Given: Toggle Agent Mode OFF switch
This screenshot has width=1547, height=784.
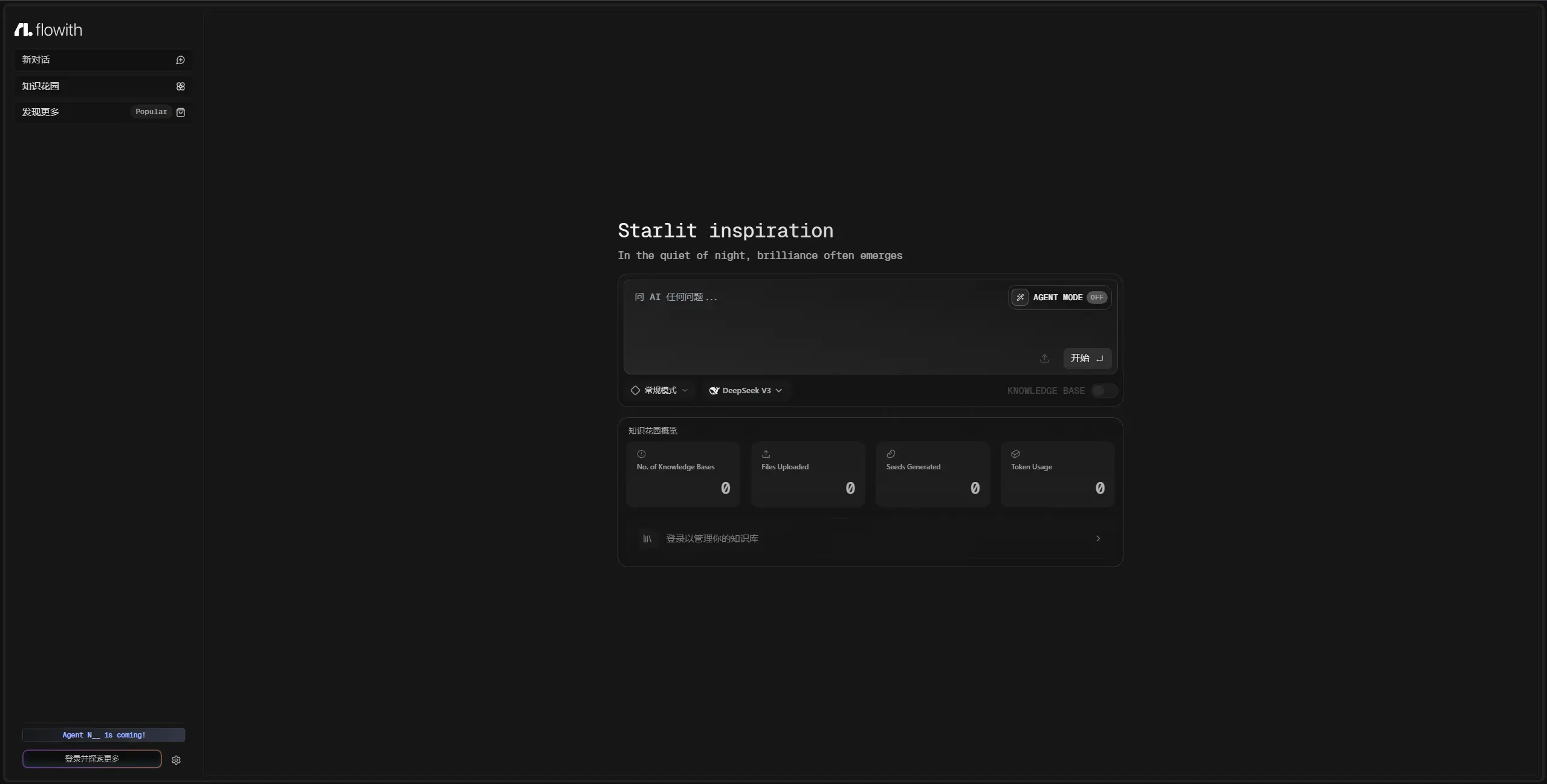Looking at the screenshot, I should click(1096, 297).
